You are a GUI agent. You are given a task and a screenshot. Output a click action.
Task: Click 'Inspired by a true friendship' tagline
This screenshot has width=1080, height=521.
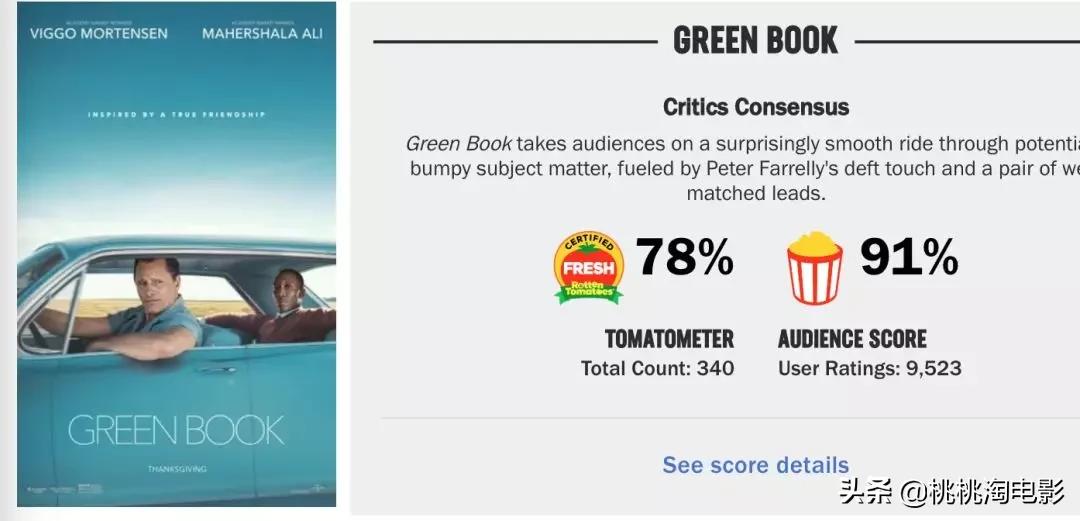pyautogui.click(x=176, y=115)
